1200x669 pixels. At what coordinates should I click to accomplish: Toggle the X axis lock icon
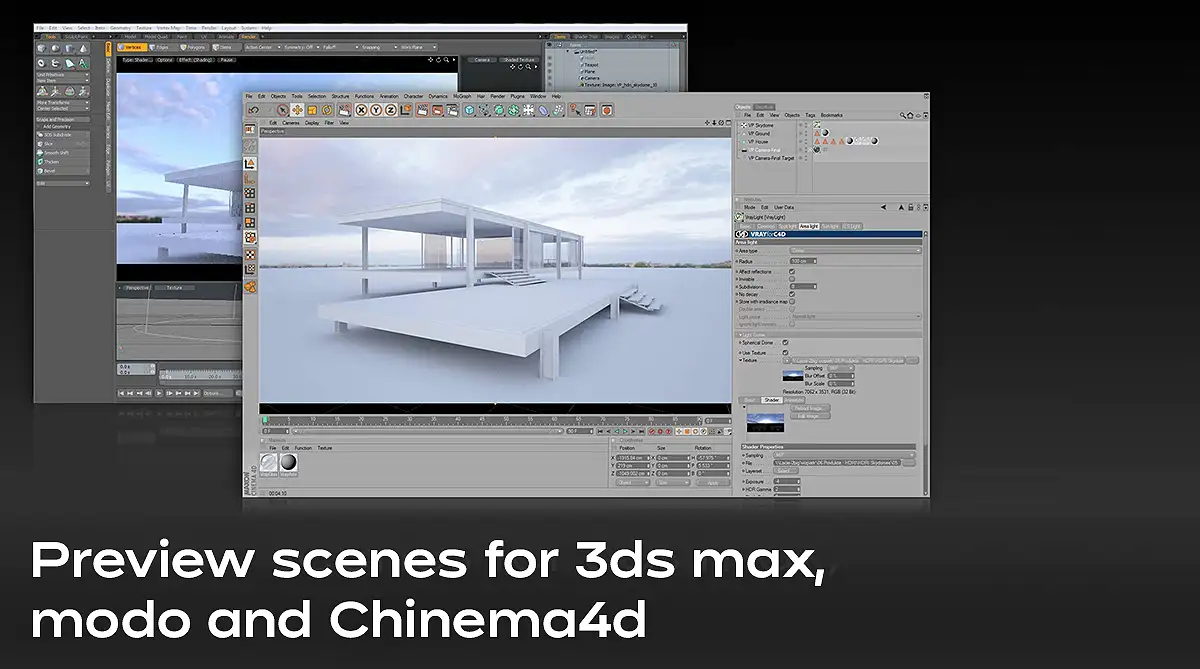tap(362, 110)
